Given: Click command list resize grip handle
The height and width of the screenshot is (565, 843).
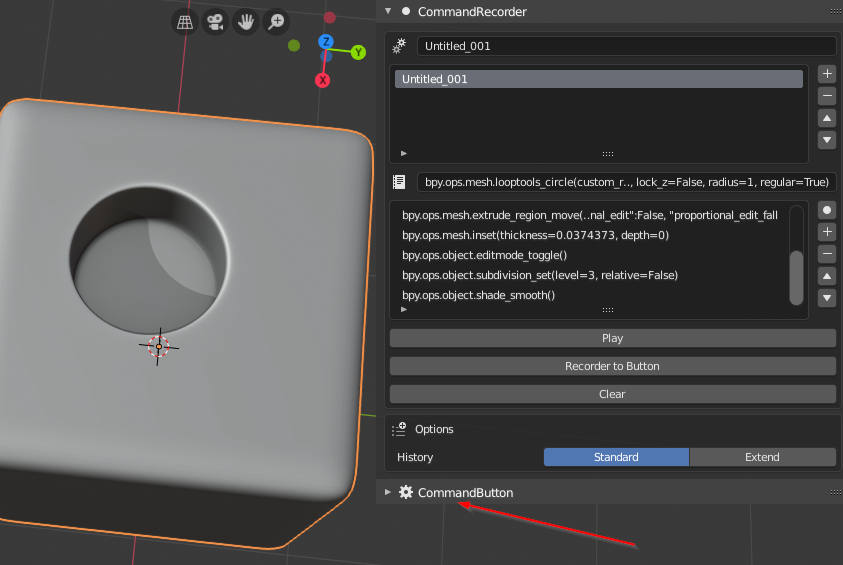Looking at the screenshot, I should point(608,310).
